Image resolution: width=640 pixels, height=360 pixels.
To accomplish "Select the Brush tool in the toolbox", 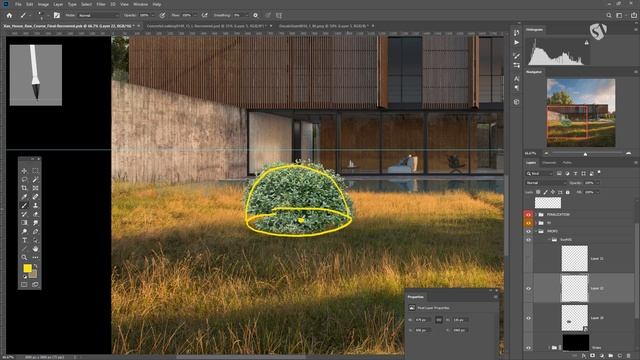I will 24,205.
